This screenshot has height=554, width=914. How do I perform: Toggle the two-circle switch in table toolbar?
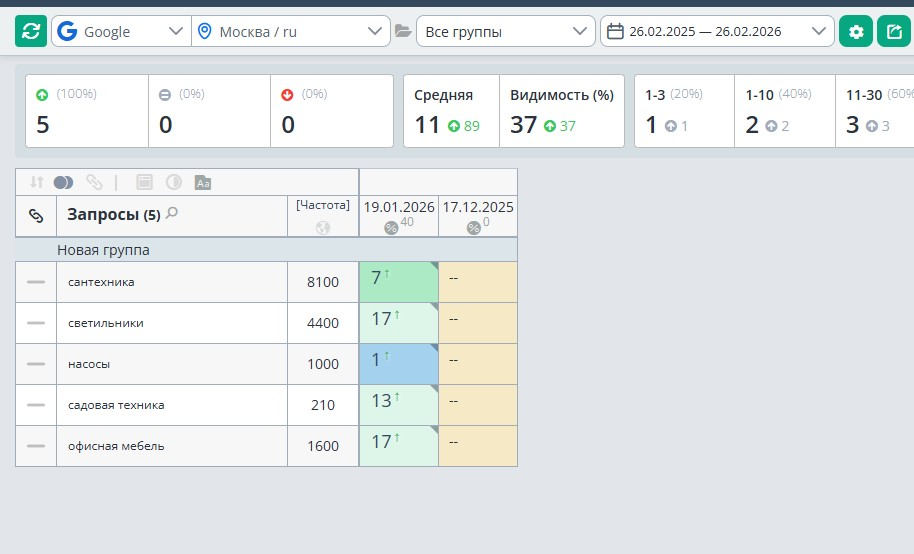[x=64, y=183]
